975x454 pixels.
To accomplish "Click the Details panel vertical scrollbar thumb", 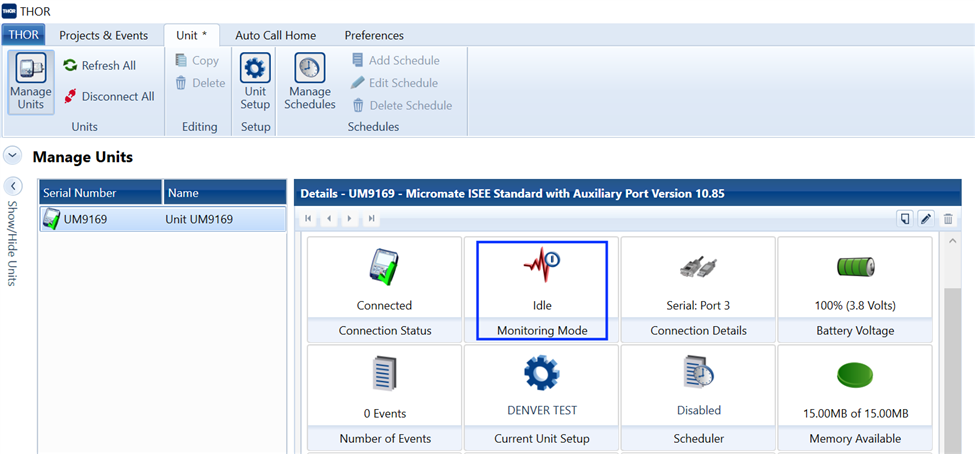I will pos(952,371).
